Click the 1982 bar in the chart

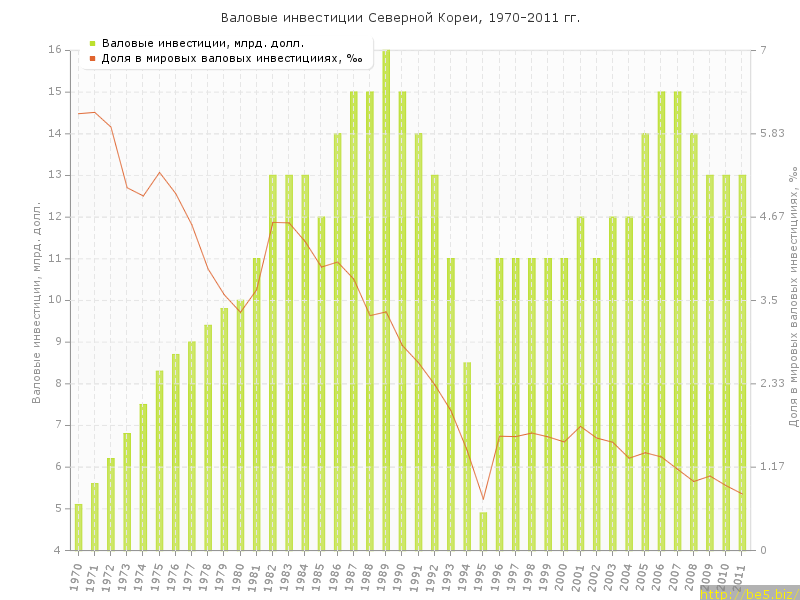(273, 362)
